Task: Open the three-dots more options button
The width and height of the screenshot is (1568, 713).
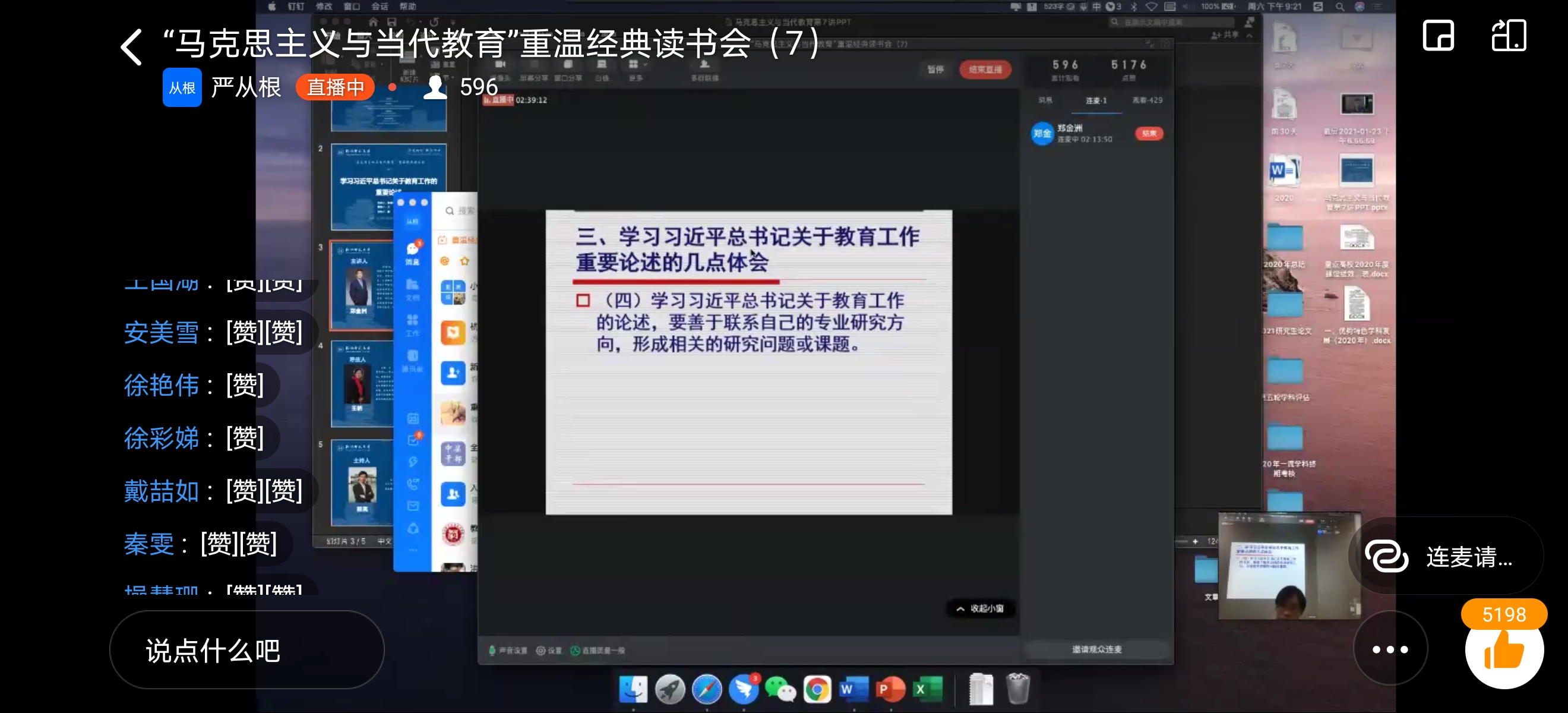Action: [1390, 649]
